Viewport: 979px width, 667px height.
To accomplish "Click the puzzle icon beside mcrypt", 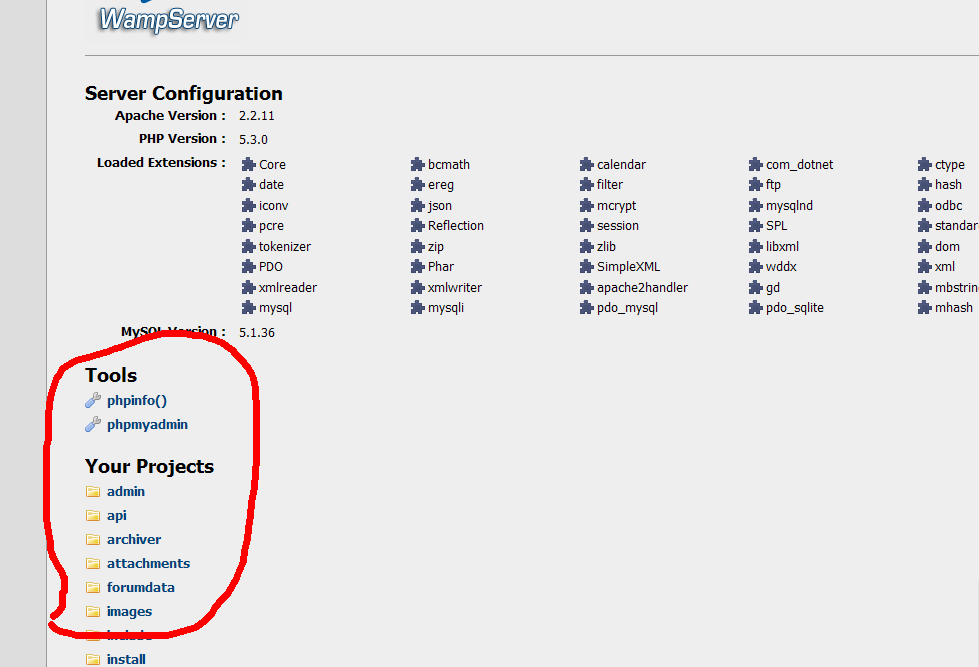I will click(586, 205).
